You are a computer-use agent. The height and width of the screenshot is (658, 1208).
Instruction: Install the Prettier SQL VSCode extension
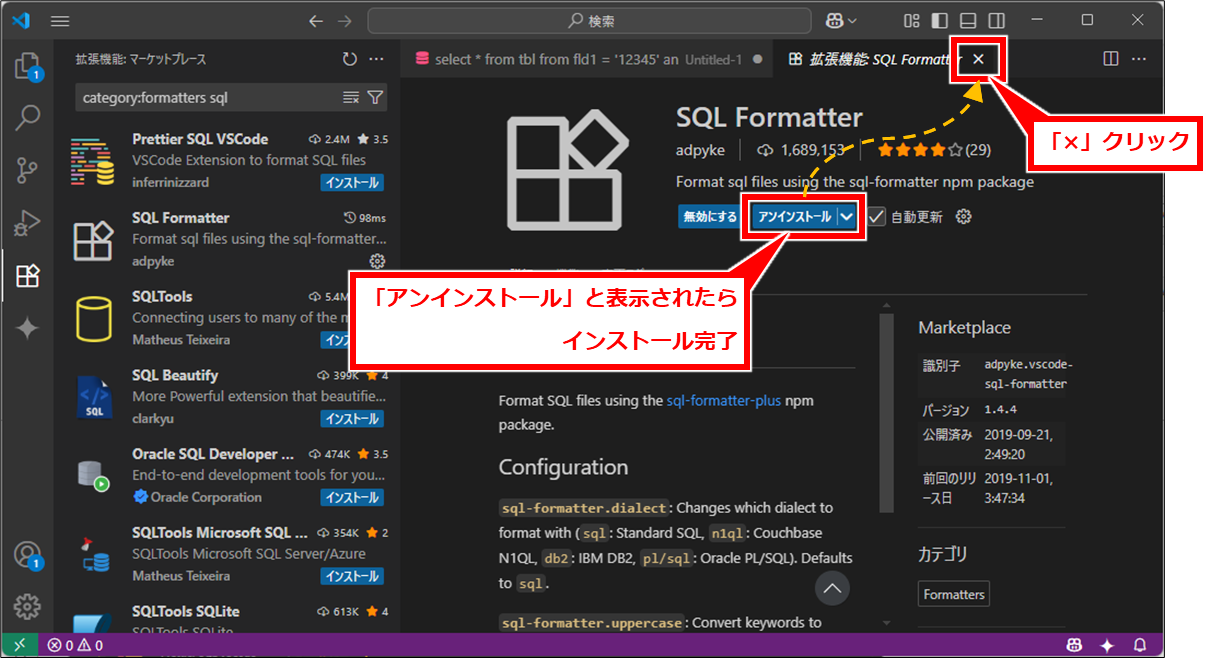click(x=351, y=183)
